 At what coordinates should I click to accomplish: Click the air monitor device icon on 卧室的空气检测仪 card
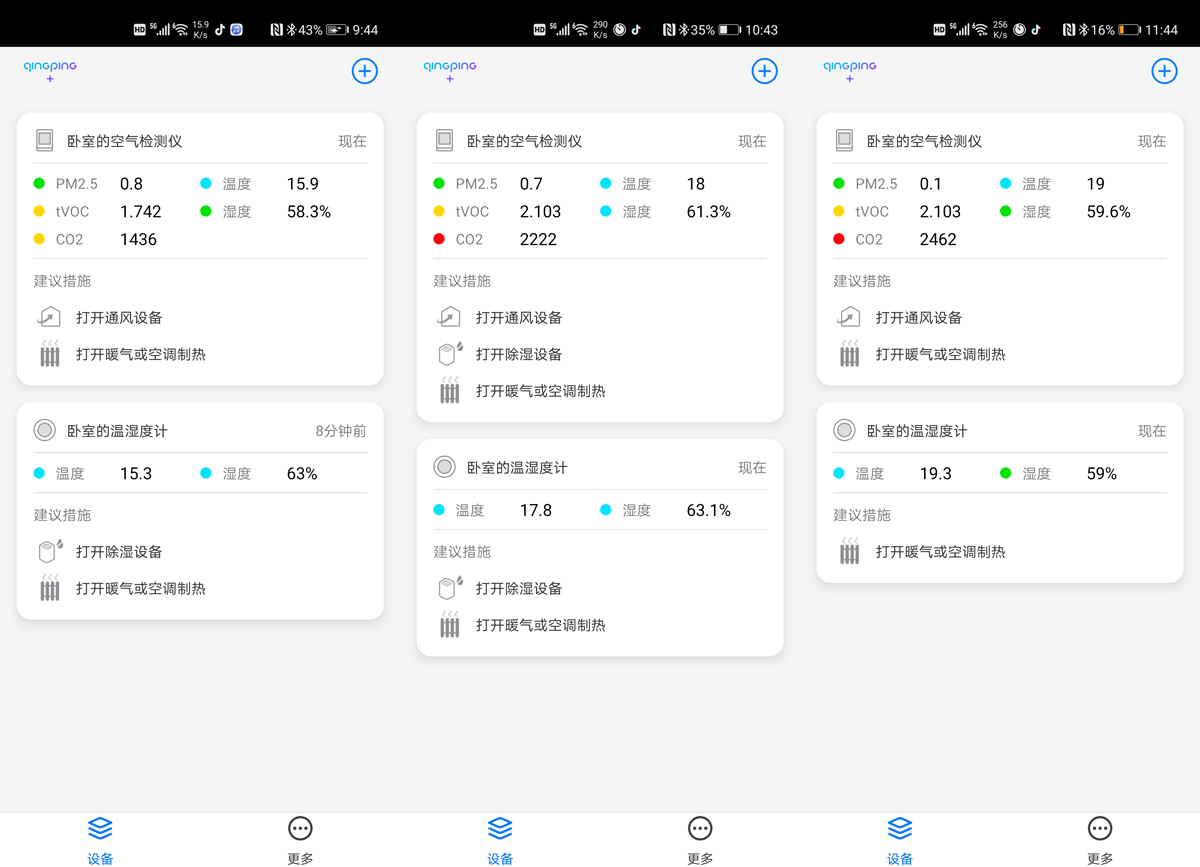(44, 140)
